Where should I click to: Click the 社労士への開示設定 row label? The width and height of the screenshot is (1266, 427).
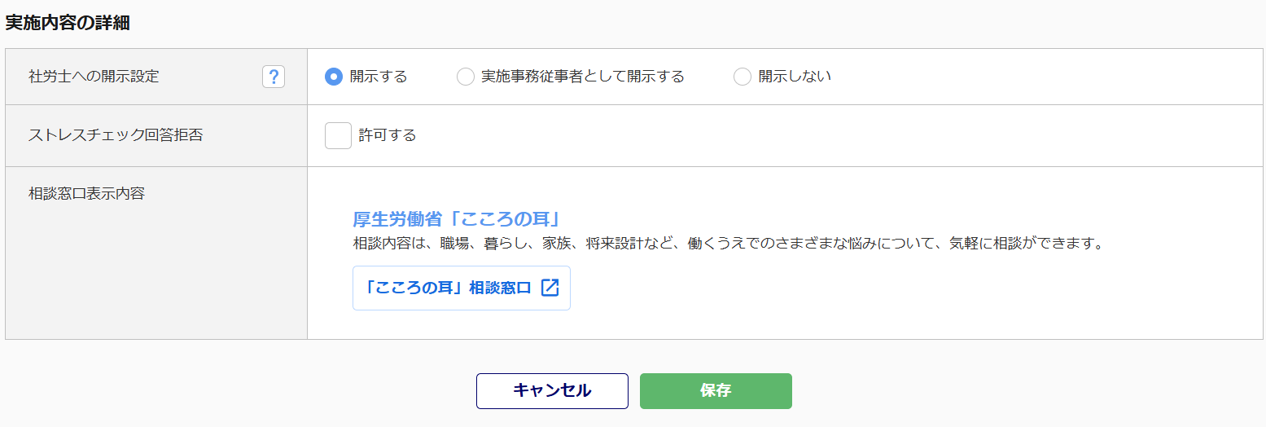click(94, 77)
